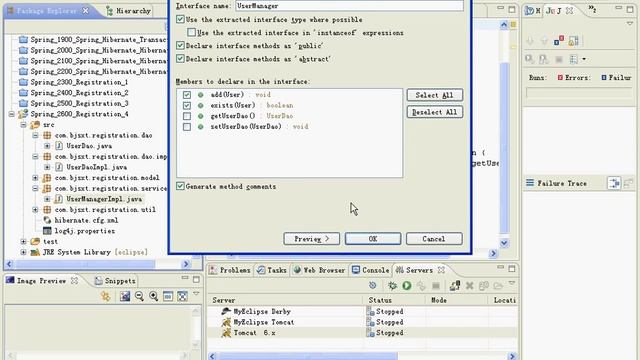640x360 pixels.
Task: Toggle 'Use extracted interface in instanceof expressions'
Action: (x=191, y=32)
